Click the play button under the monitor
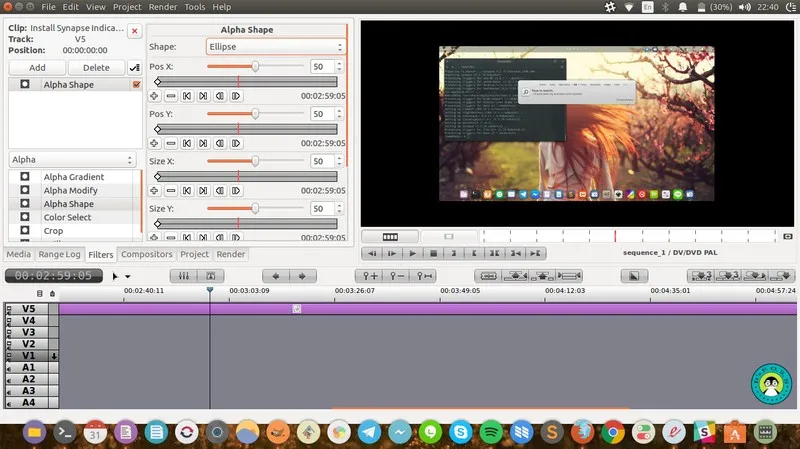This screenshot has width=800, height=449. (x=412, y=254)
